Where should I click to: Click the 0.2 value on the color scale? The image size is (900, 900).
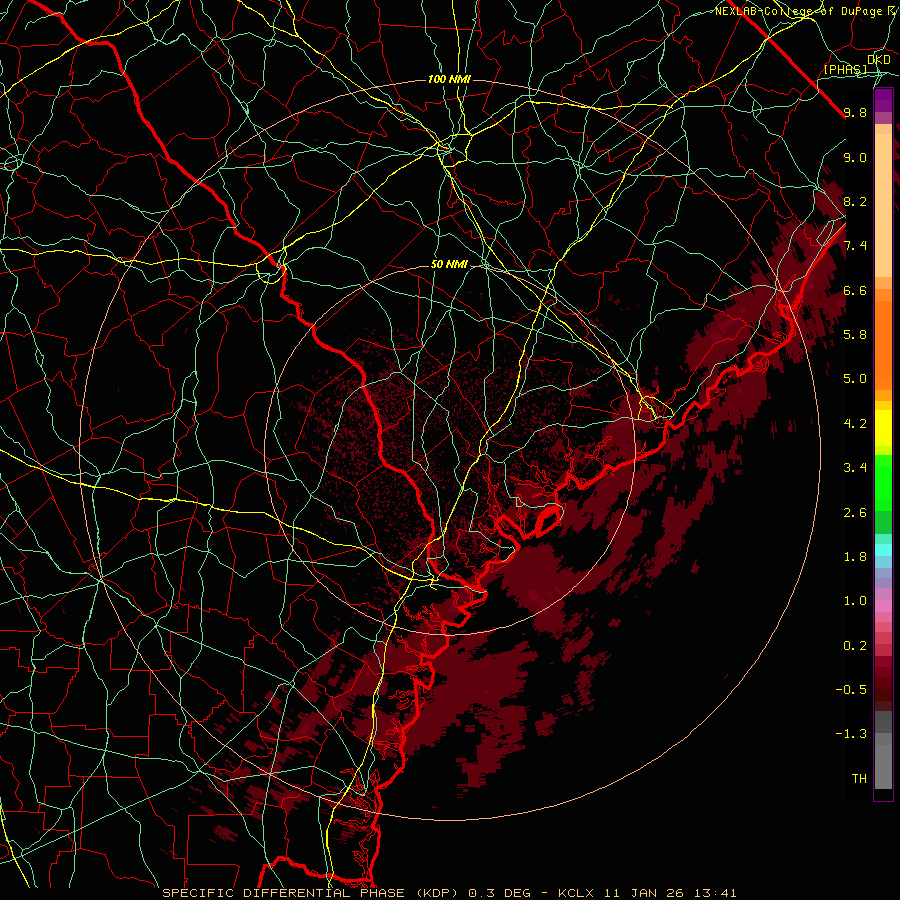(x=855, y=646)
